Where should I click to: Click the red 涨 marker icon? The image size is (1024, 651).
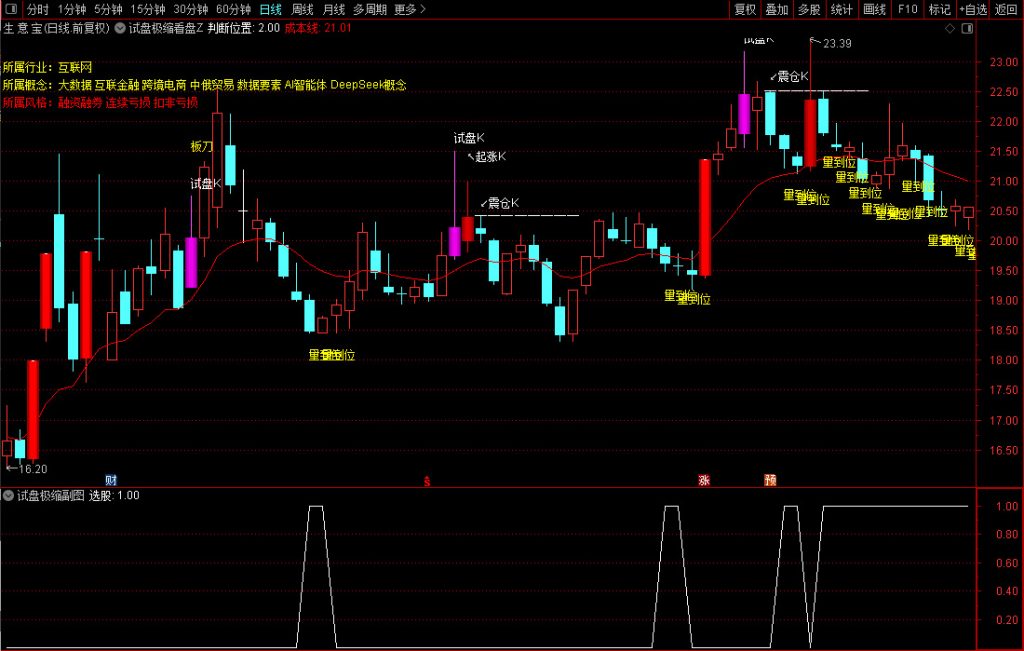point(704,480)
